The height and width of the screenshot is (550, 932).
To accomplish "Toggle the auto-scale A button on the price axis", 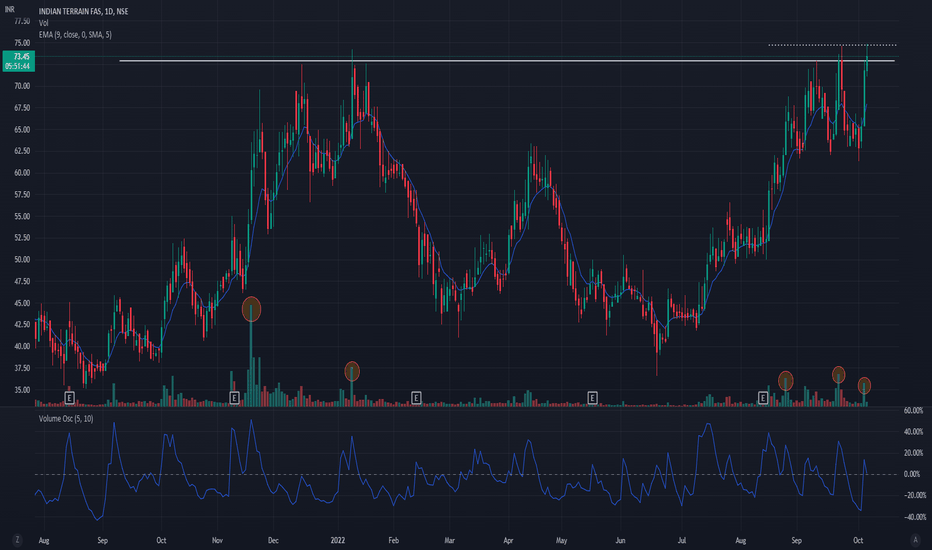I will 915,540.
